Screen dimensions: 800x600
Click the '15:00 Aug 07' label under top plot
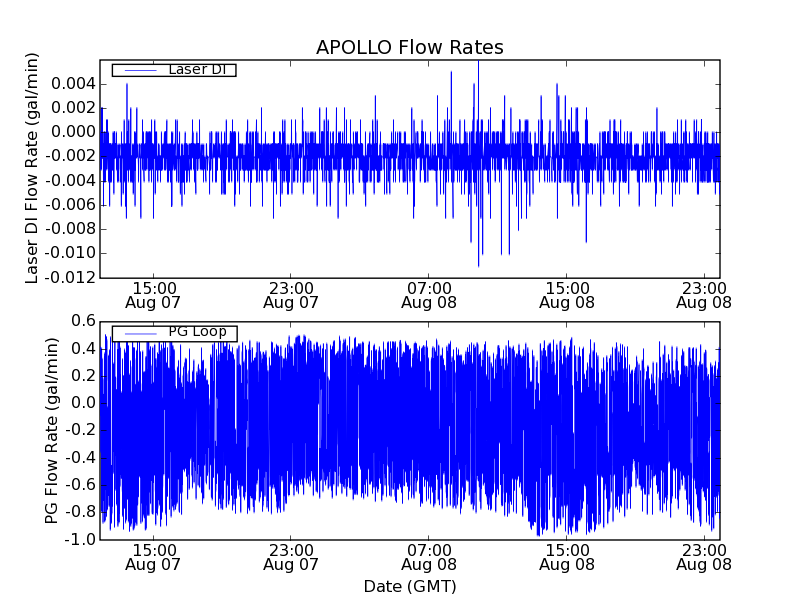153,295
